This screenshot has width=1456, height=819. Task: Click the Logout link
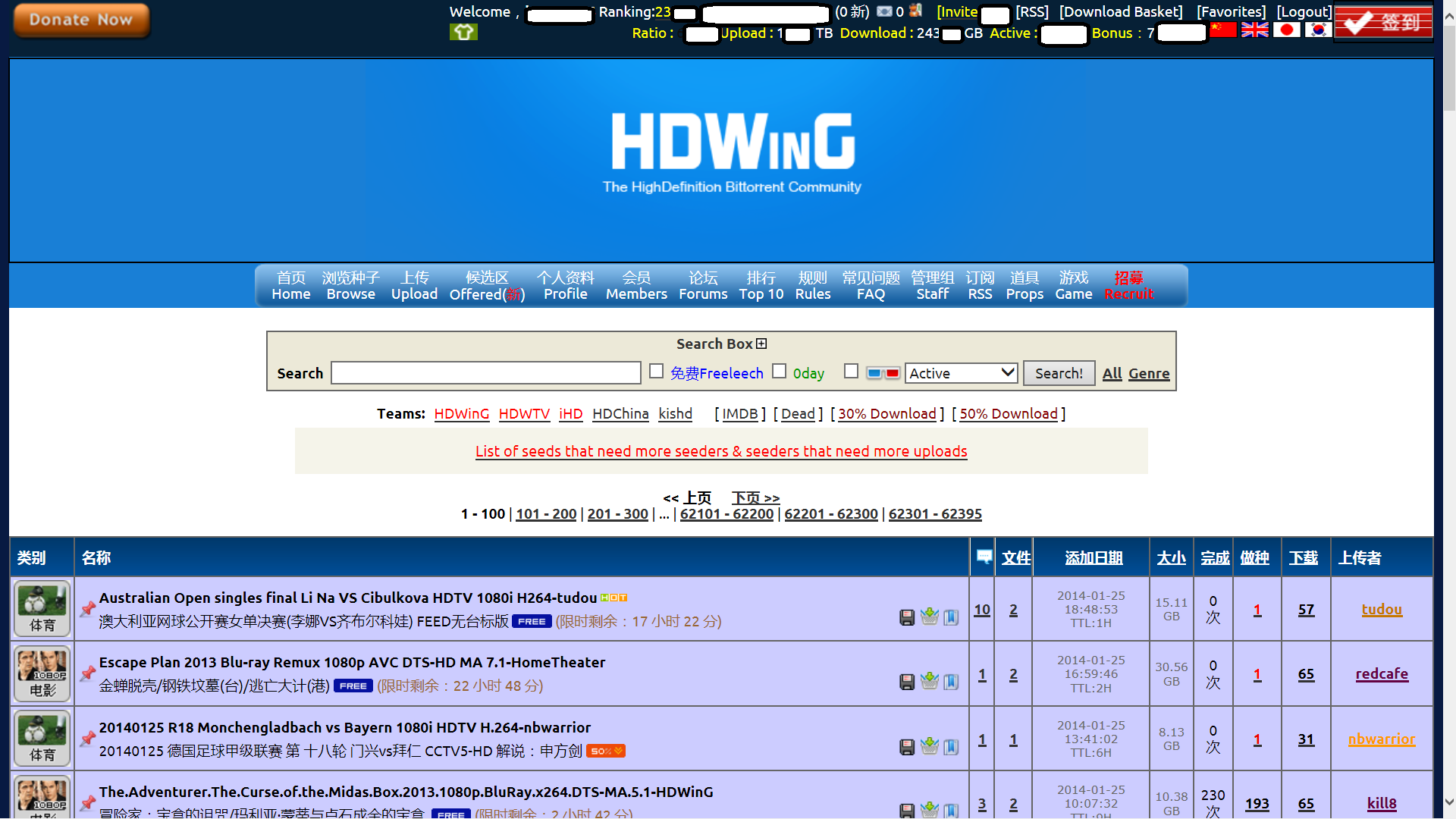1304,11
